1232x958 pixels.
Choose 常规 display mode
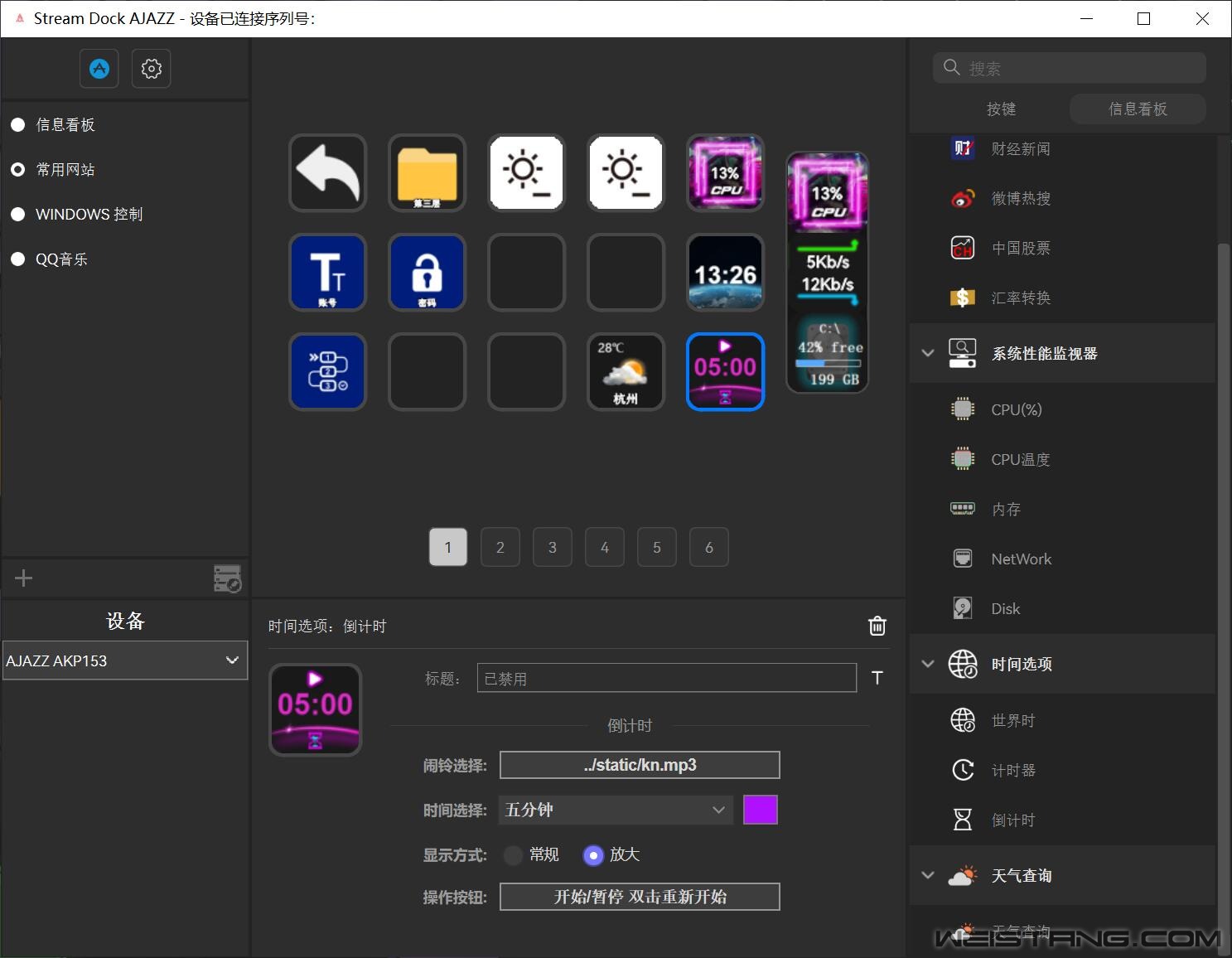coord(514,854)
